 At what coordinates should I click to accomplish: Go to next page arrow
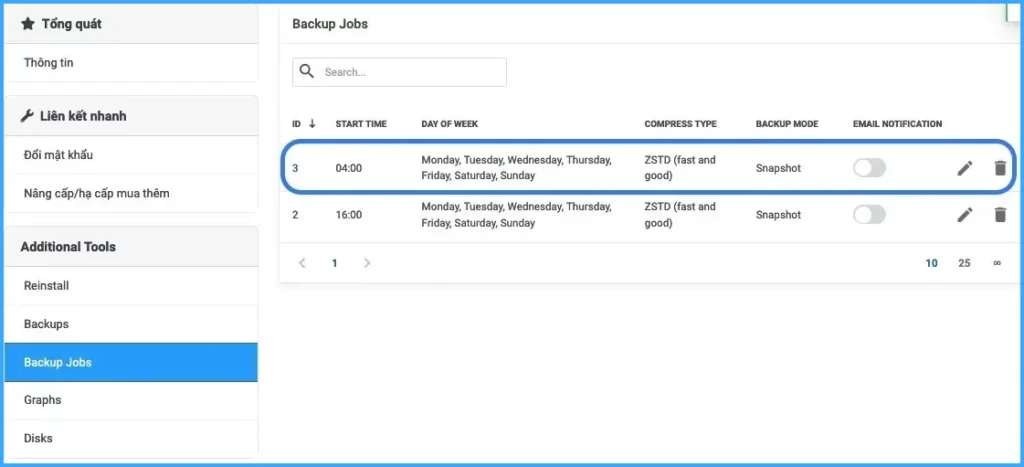[x=367, y=263]
